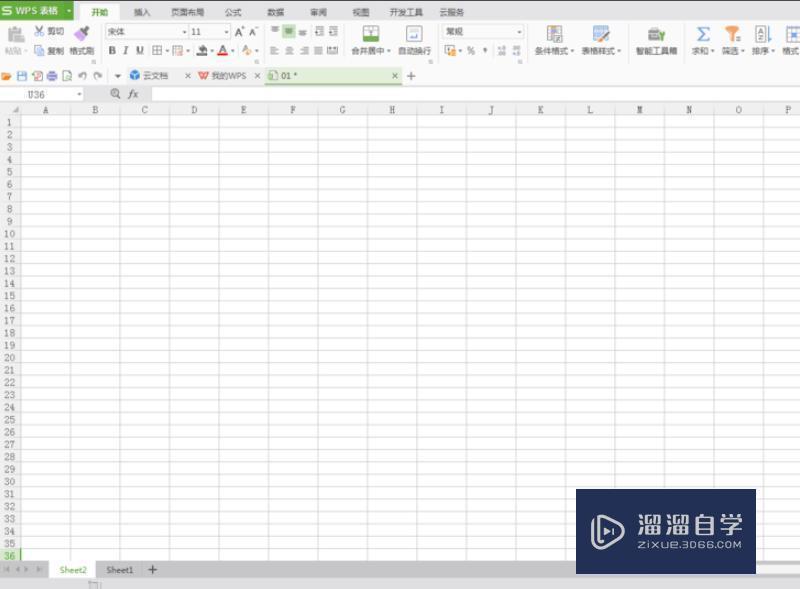Viewport: 800px width, 589px height.
Task: Toggle underline formatting
Action: (137, 50)
